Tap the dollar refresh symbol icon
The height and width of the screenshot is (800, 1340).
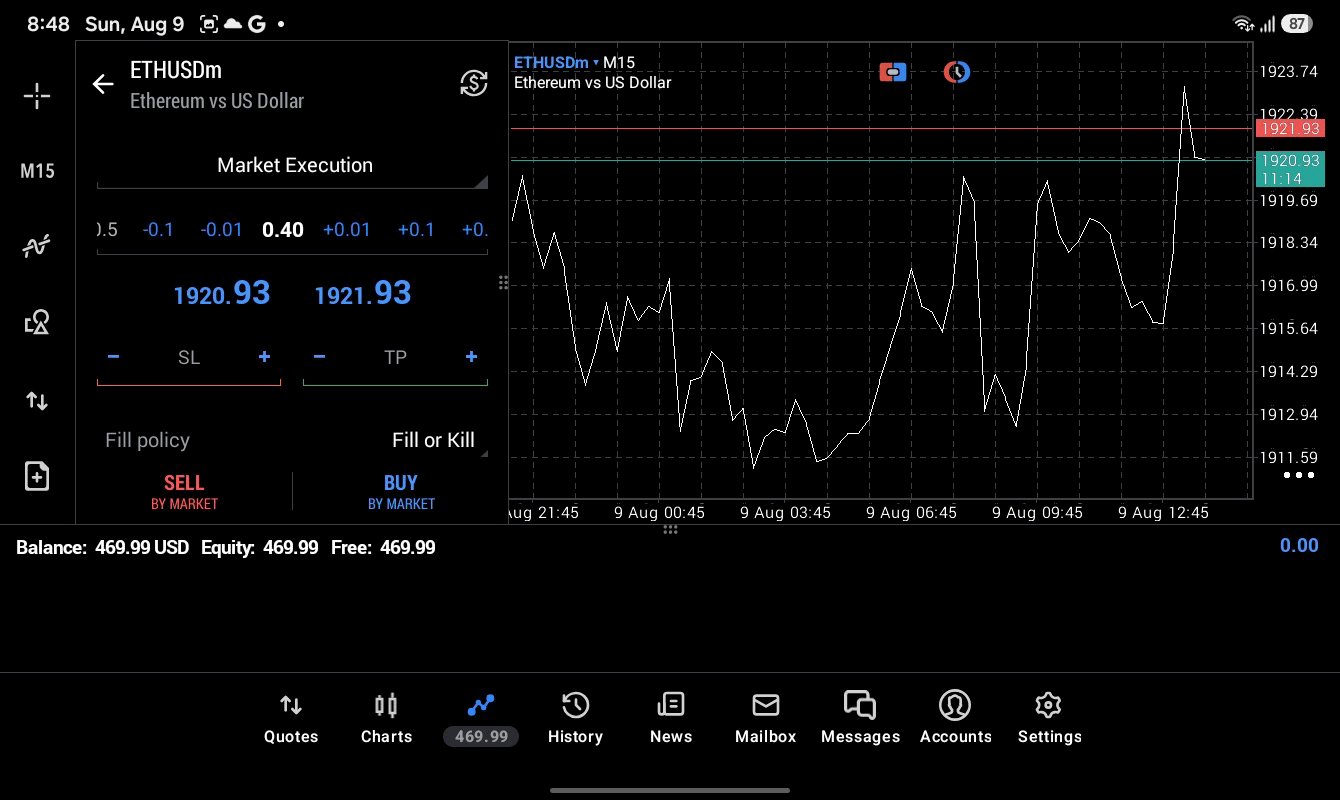click(473, 83)
